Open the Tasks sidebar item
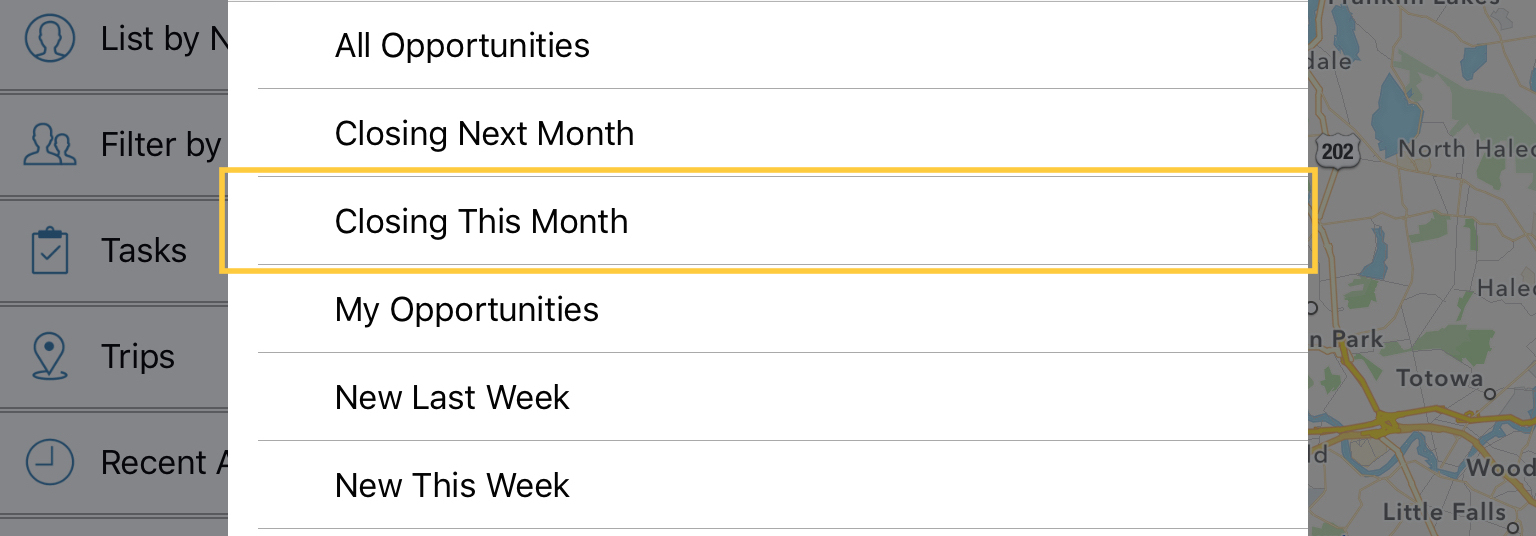 point(144,250)
